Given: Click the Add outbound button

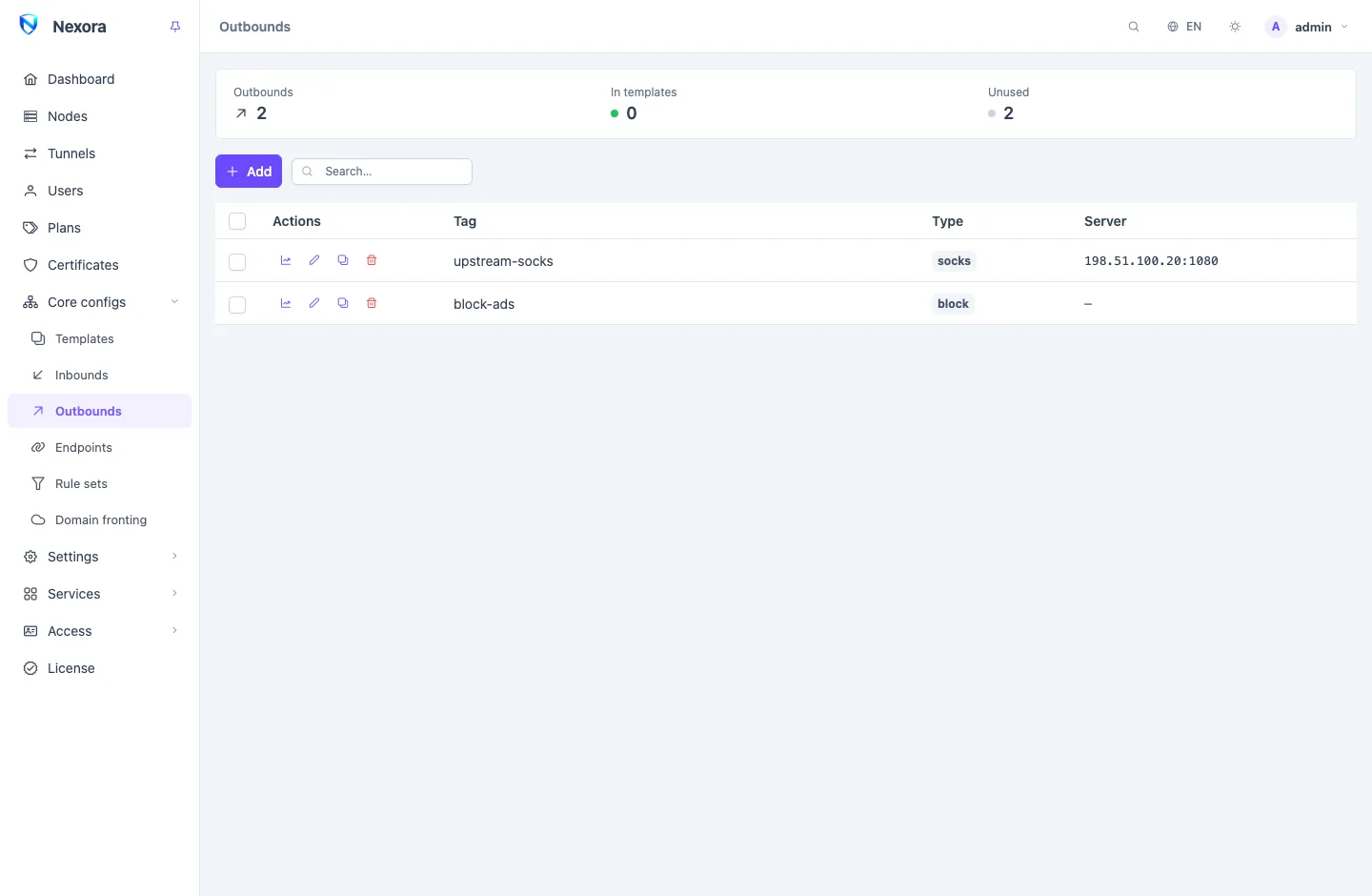Looking at the screenshot, I should pyautogui.click(x=249, y=172).
